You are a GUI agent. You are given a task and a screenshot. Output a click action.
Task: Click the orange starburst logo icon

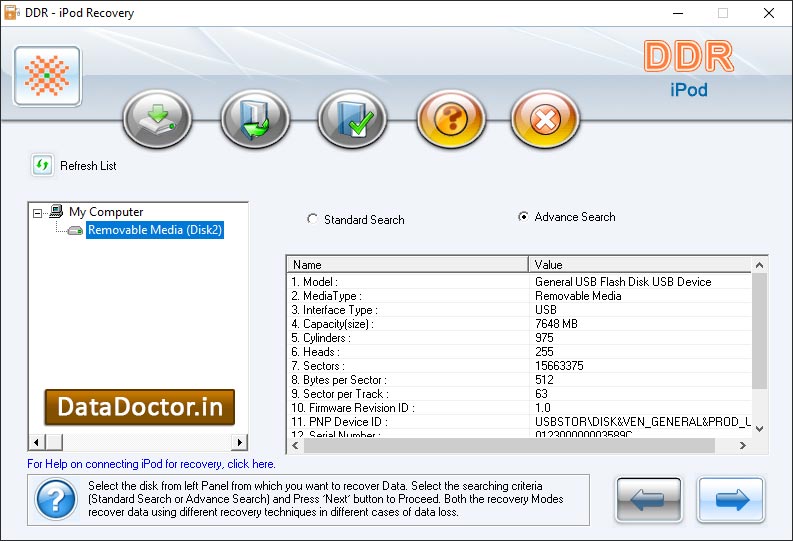tap(48, 76)
